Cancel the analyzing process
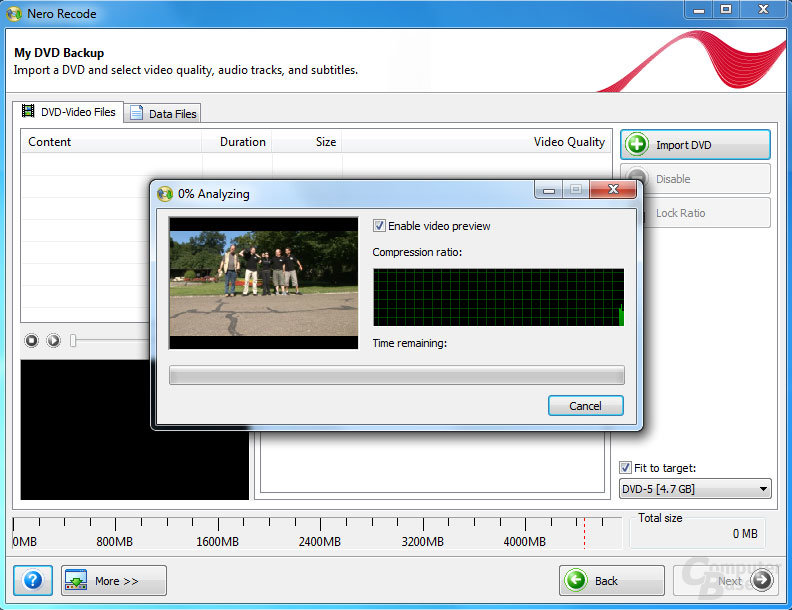The image size is (792, 610). coord(586,406)
